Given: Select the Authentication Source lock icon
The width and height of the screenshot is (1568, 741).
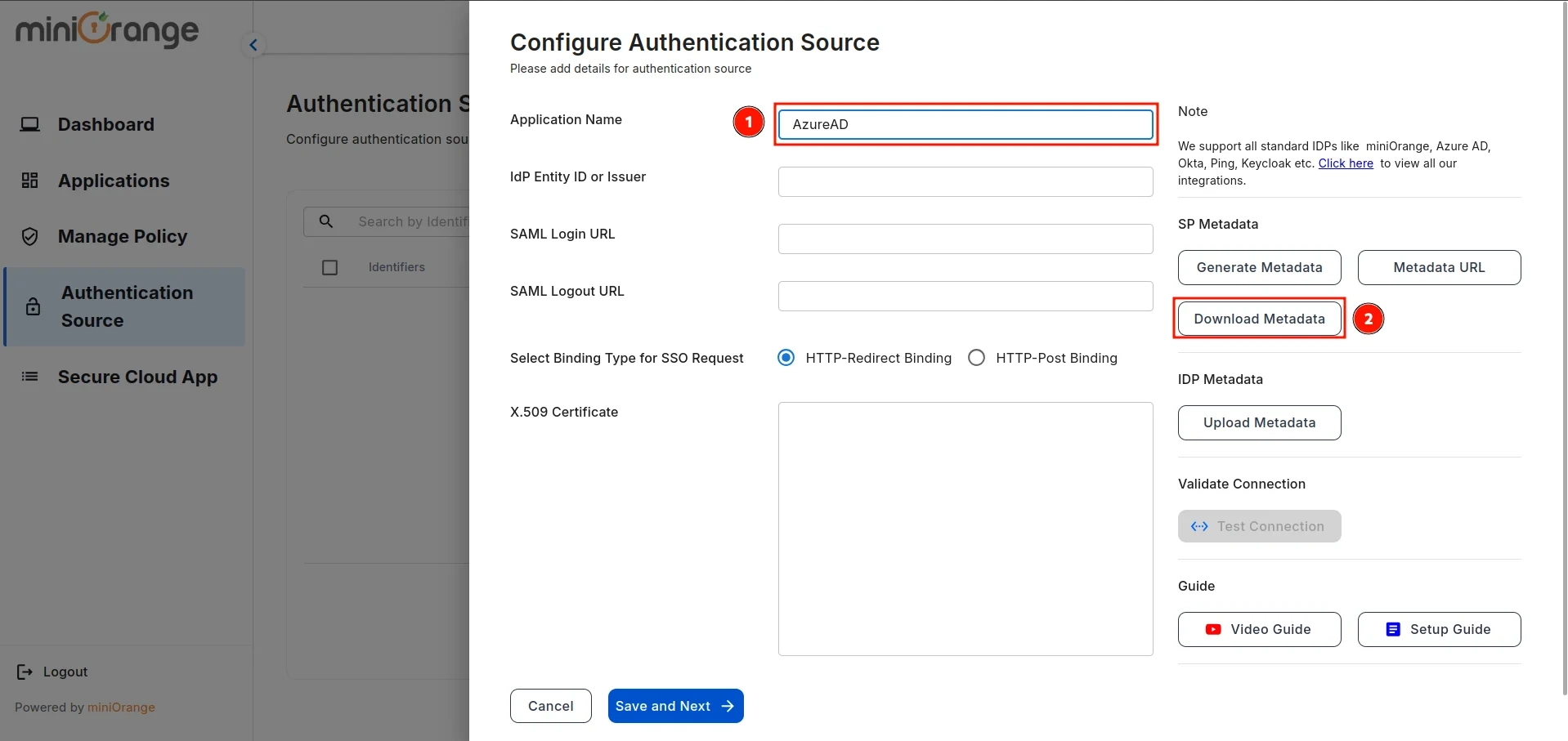Looking at the screenshot, I should tap(33, 306).
